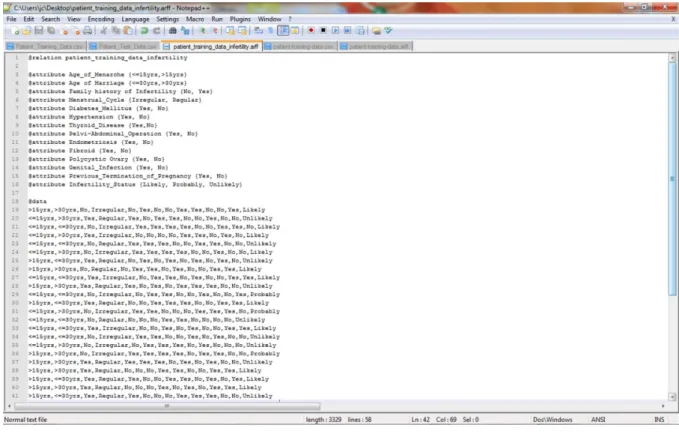Click the Save All toolbar icon

[x=51, y=31]
